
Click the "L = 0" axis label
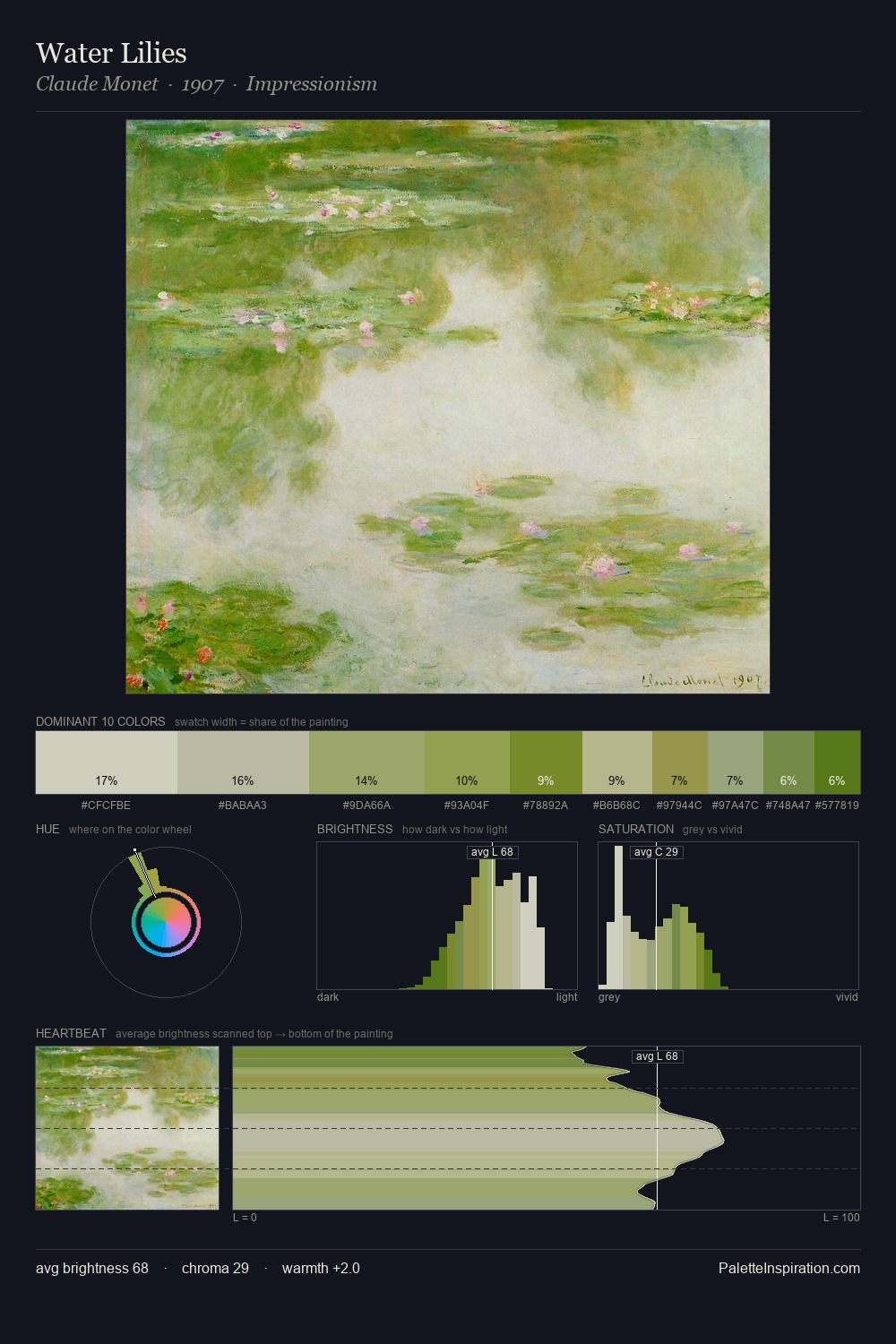(x=245, y=1218)
